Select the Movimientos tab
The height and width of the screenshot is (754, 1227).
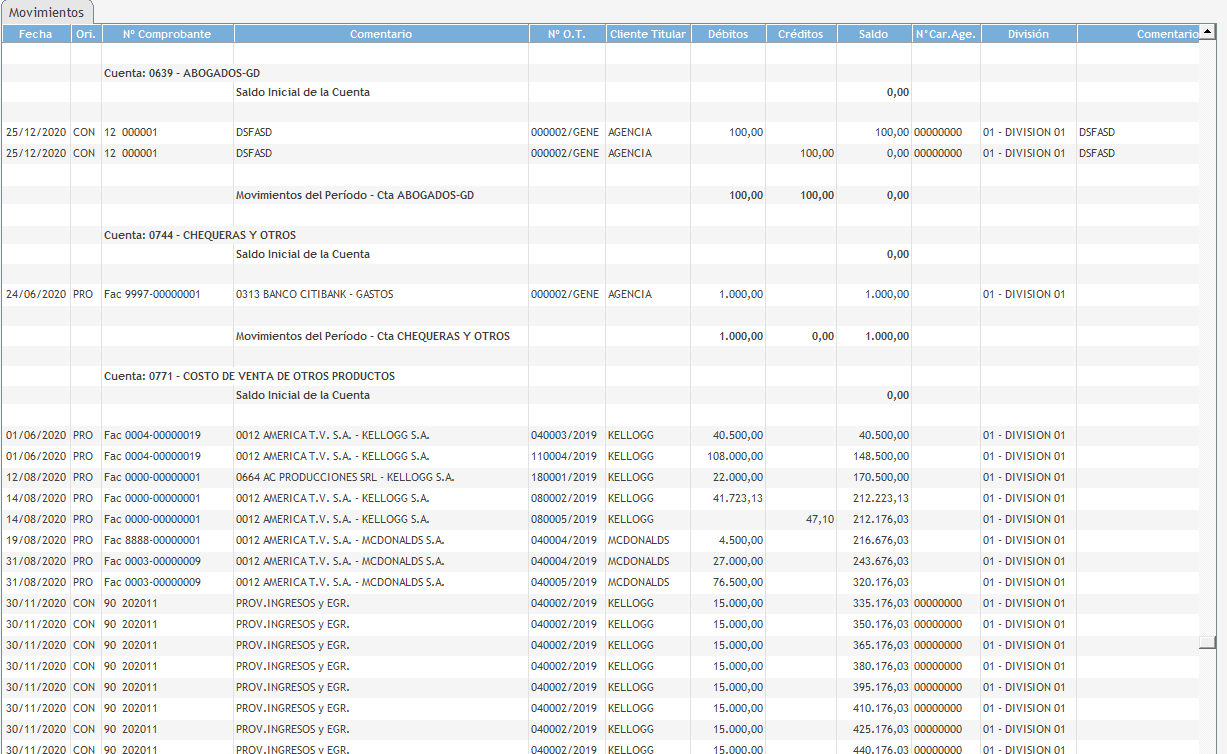[47, 12]
